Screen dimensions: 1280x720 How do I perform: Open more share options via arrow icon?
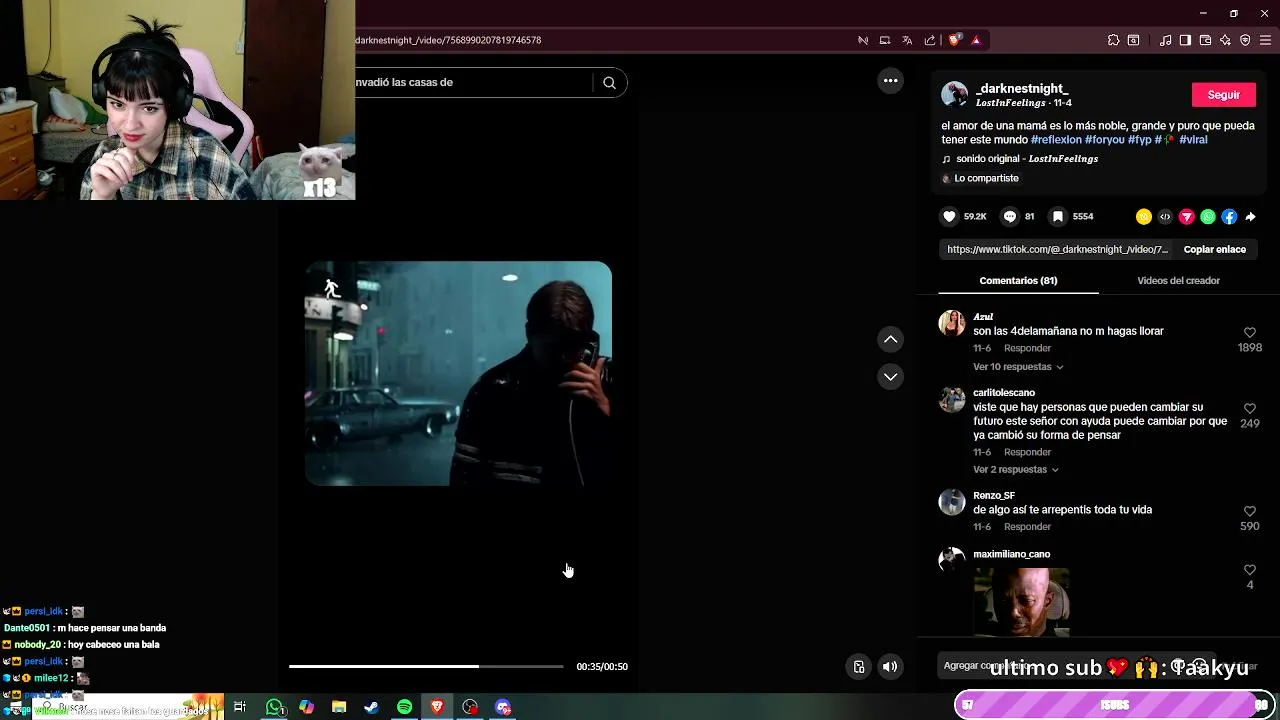tap(1250, 217)
